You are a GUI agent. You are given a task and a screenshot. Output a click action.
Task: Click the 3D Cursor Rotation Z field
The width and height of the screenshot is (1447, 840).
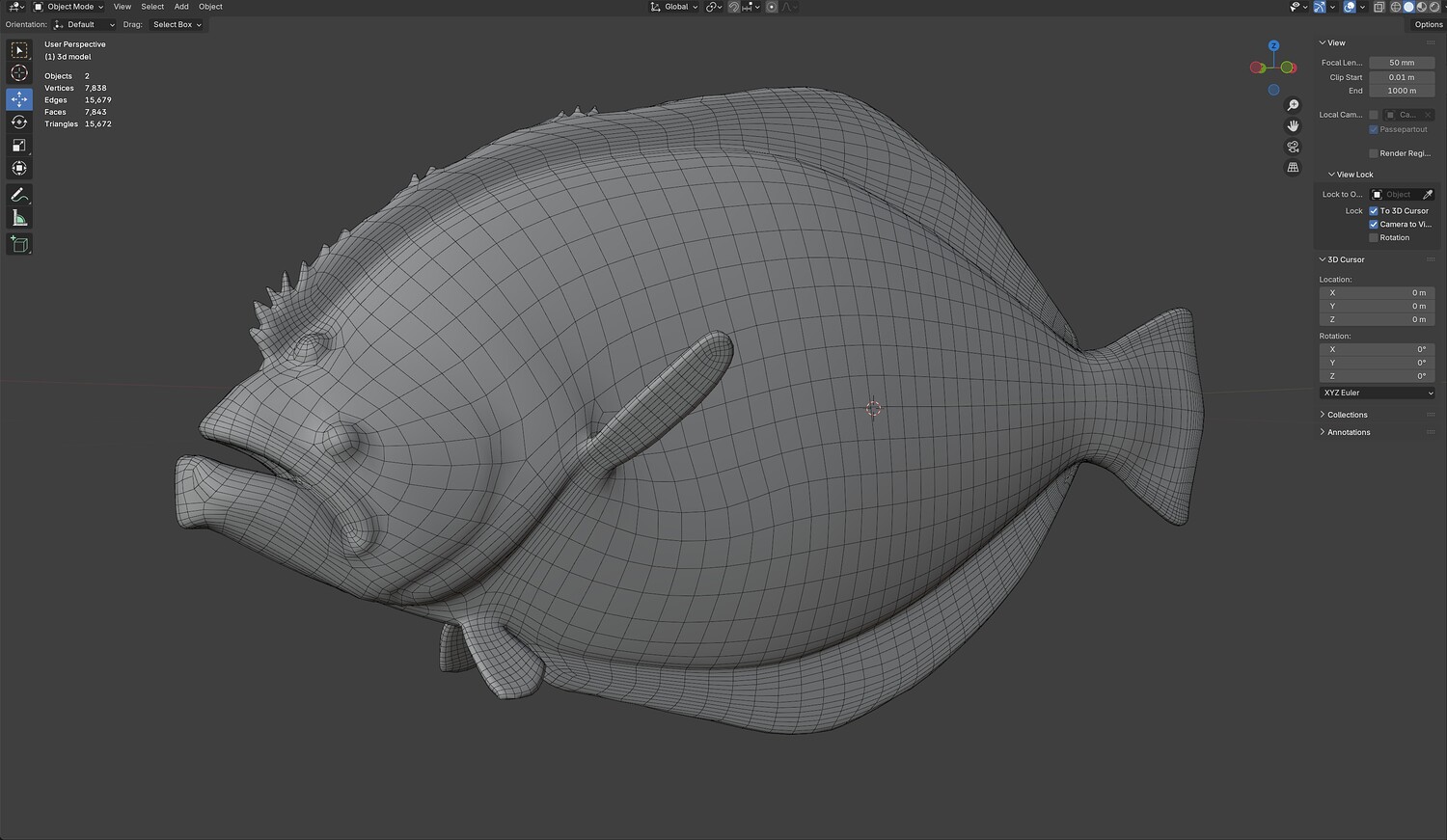(1377, 377)
